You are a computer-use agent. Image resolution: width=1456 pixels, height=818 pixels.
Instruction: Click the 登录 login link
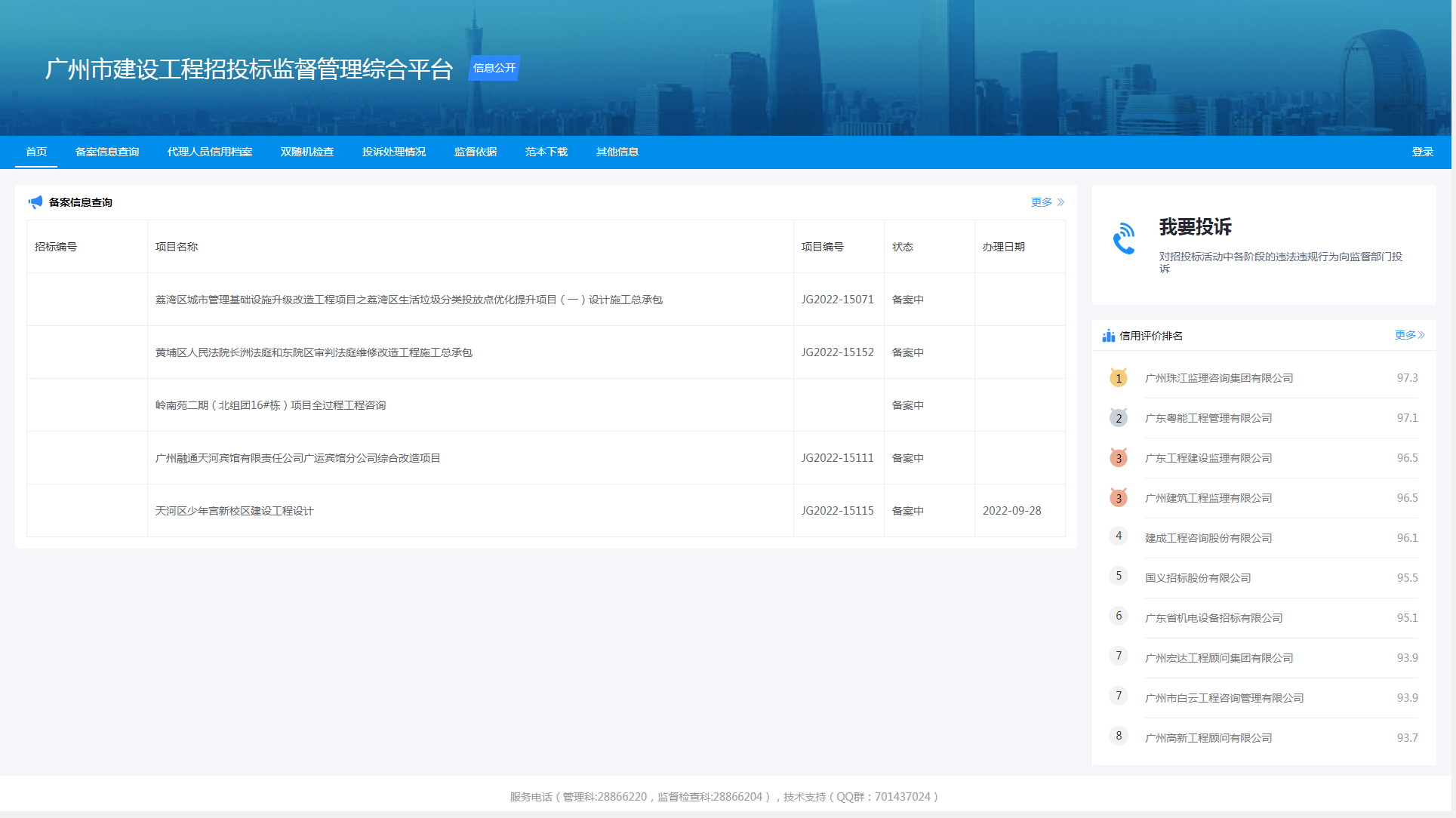click(x=1422, y=152)
